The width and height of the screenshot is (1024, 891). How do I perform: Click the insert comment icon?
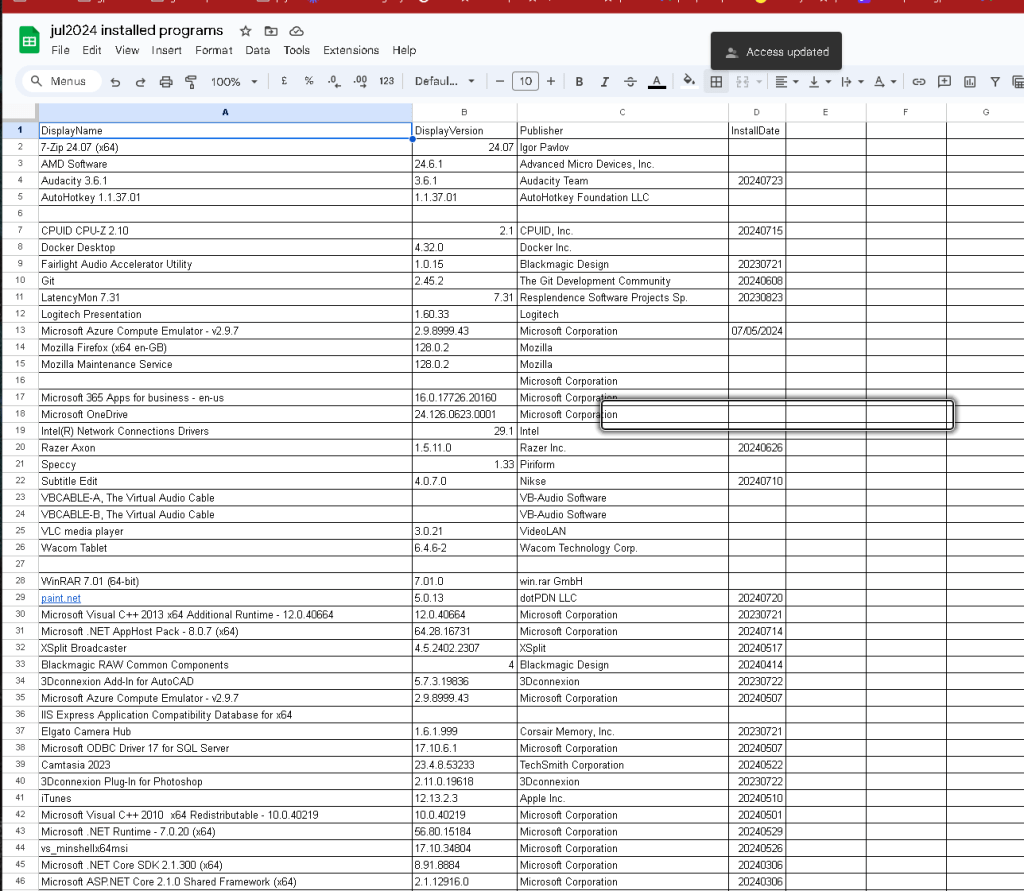click(944, 82)
